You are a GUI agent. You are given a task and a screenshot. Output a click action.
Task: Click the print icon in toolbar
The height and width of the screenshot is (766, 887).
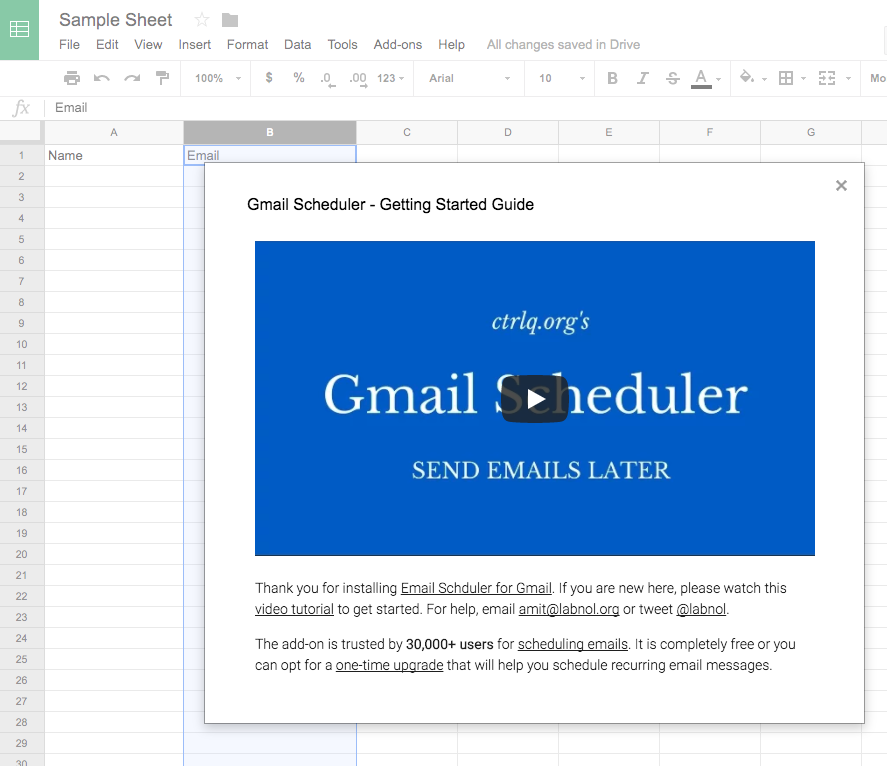tap(72, 78)
